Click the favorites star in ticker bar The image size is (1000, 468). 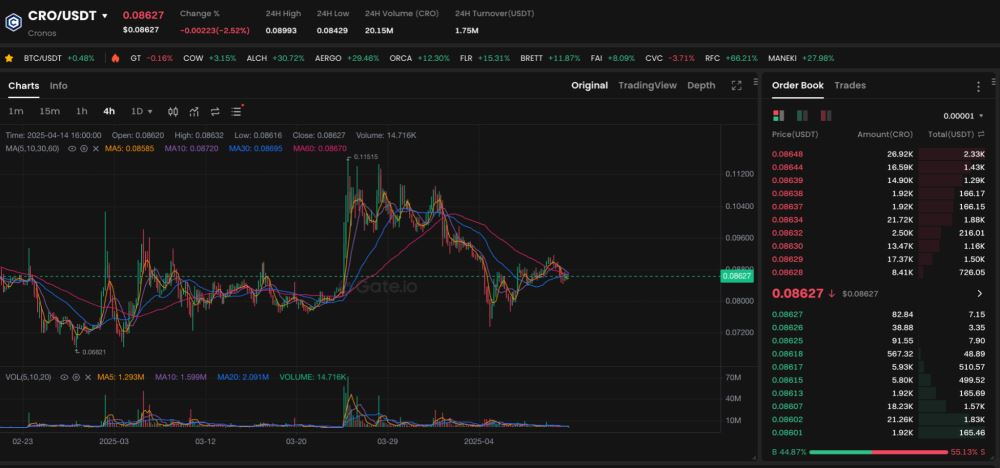click(x=10, y=58)
